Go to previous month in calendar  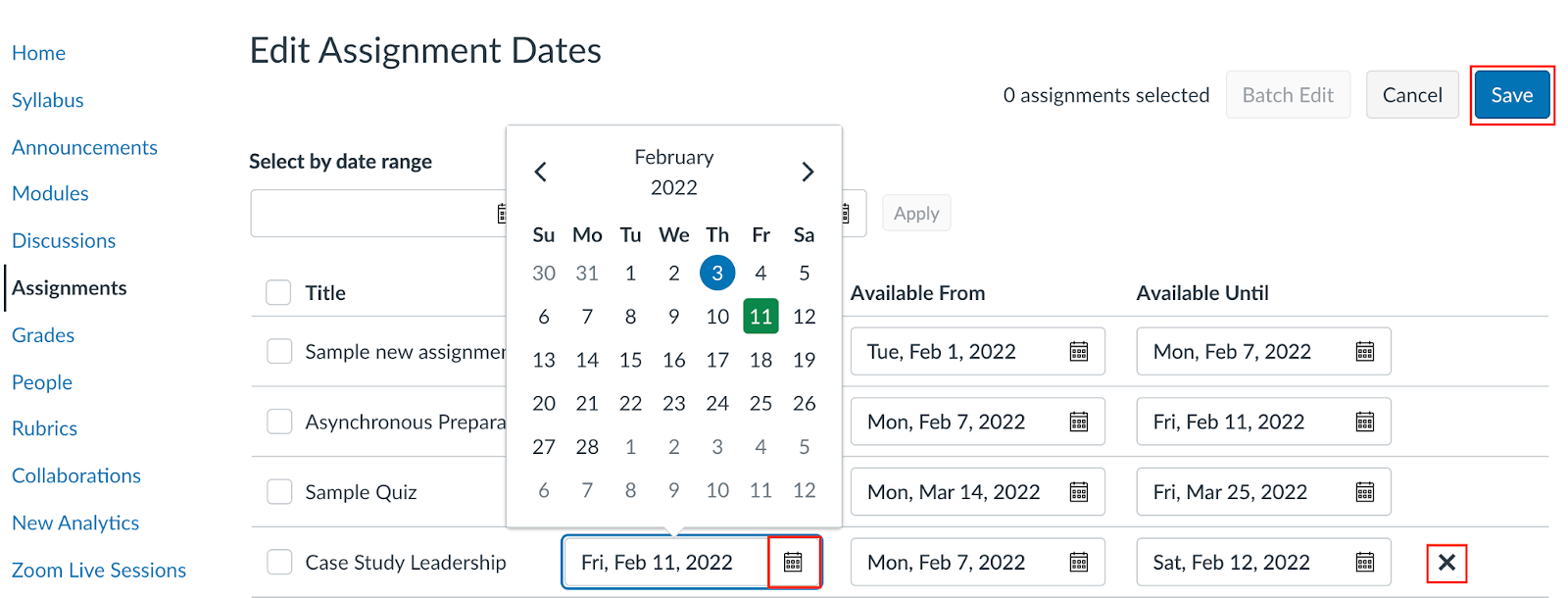pyautogui.click(x=541, y=173)
